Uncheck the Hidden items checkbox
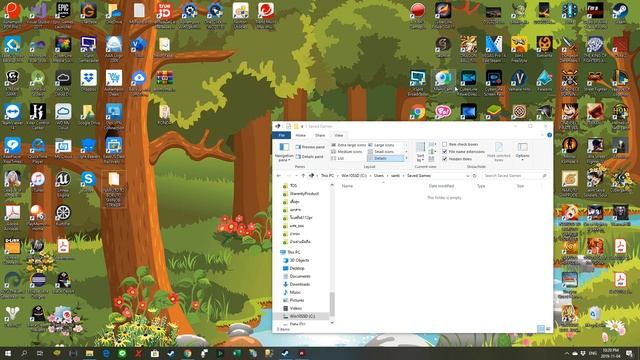This screenshot has width=640, height=360. [444, 159]
